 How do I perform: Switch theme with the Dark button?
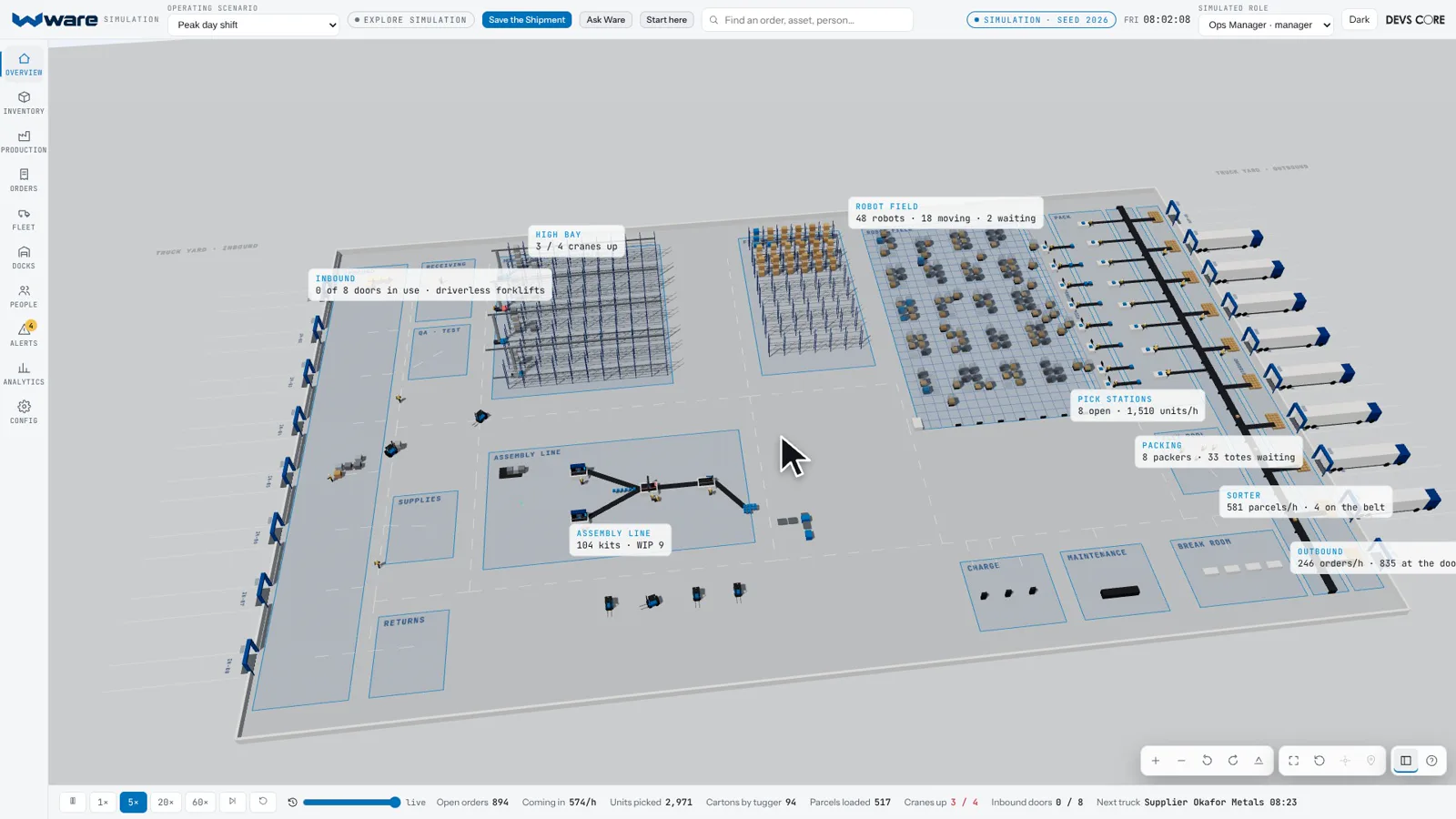(1359, 20)
